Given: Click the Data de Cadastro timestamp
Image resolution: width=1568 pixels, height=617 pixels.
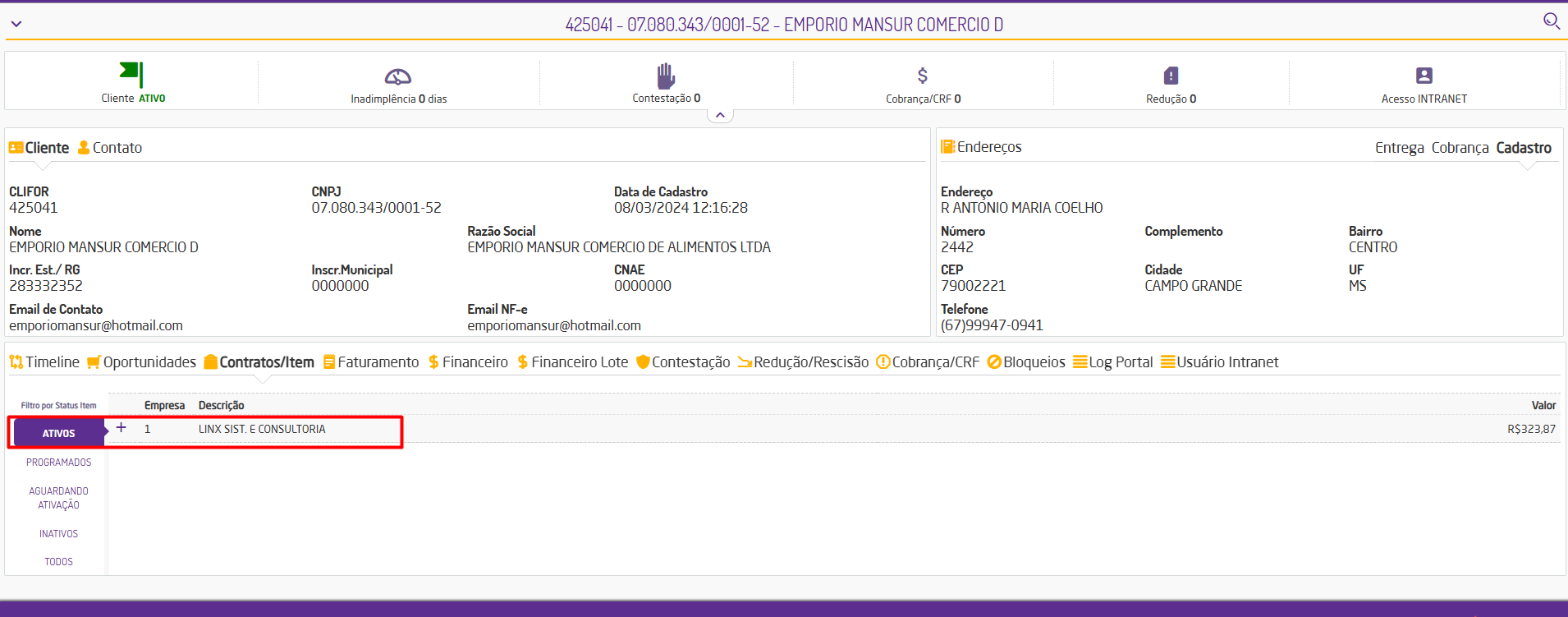Looking at the screenshot, I should [681, 208].
